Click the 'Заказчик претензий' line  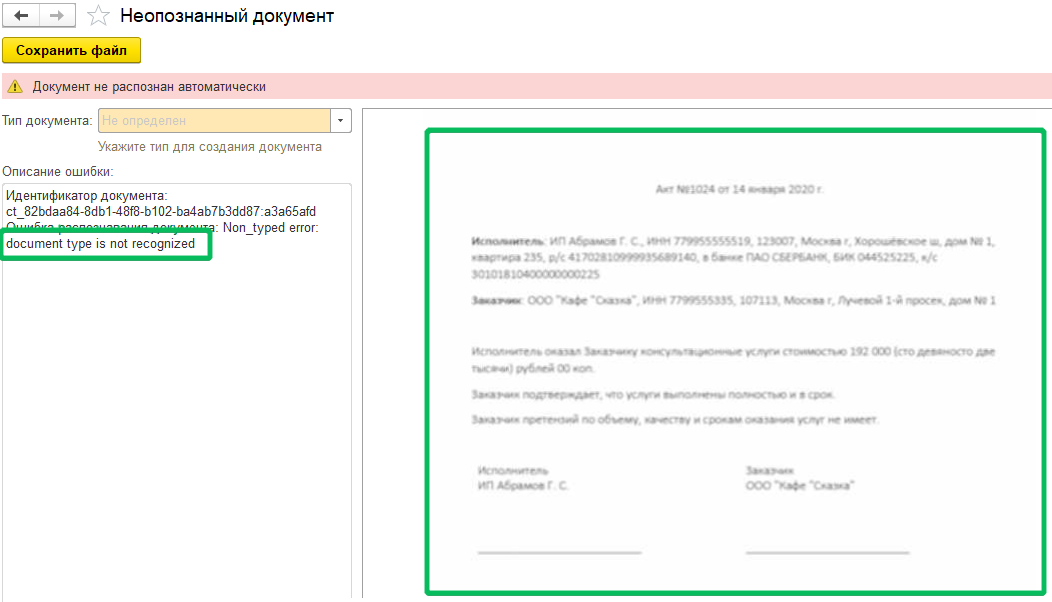click(x=674, y=420)
